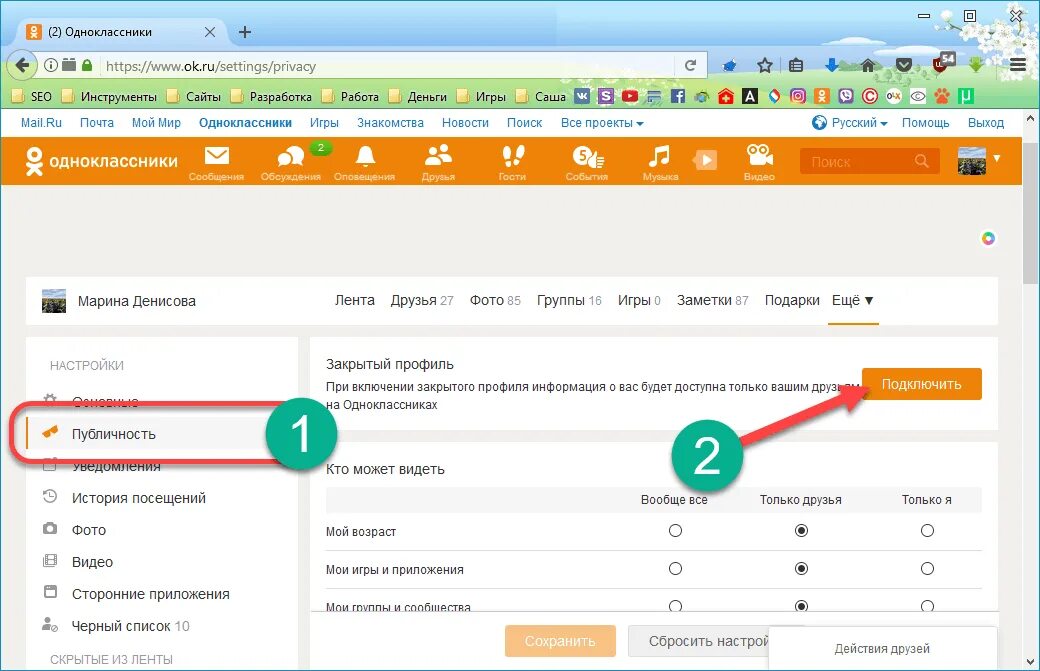This screenshot has width=1040, height=671.
Task: Select Только друзья for Мои игры и приложения
Action: tap(801, 569)
